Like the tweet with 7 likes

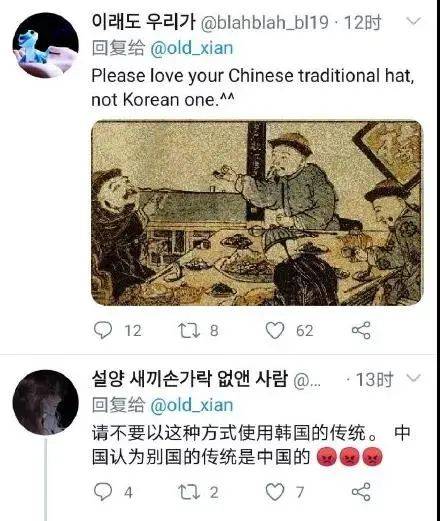275,492
